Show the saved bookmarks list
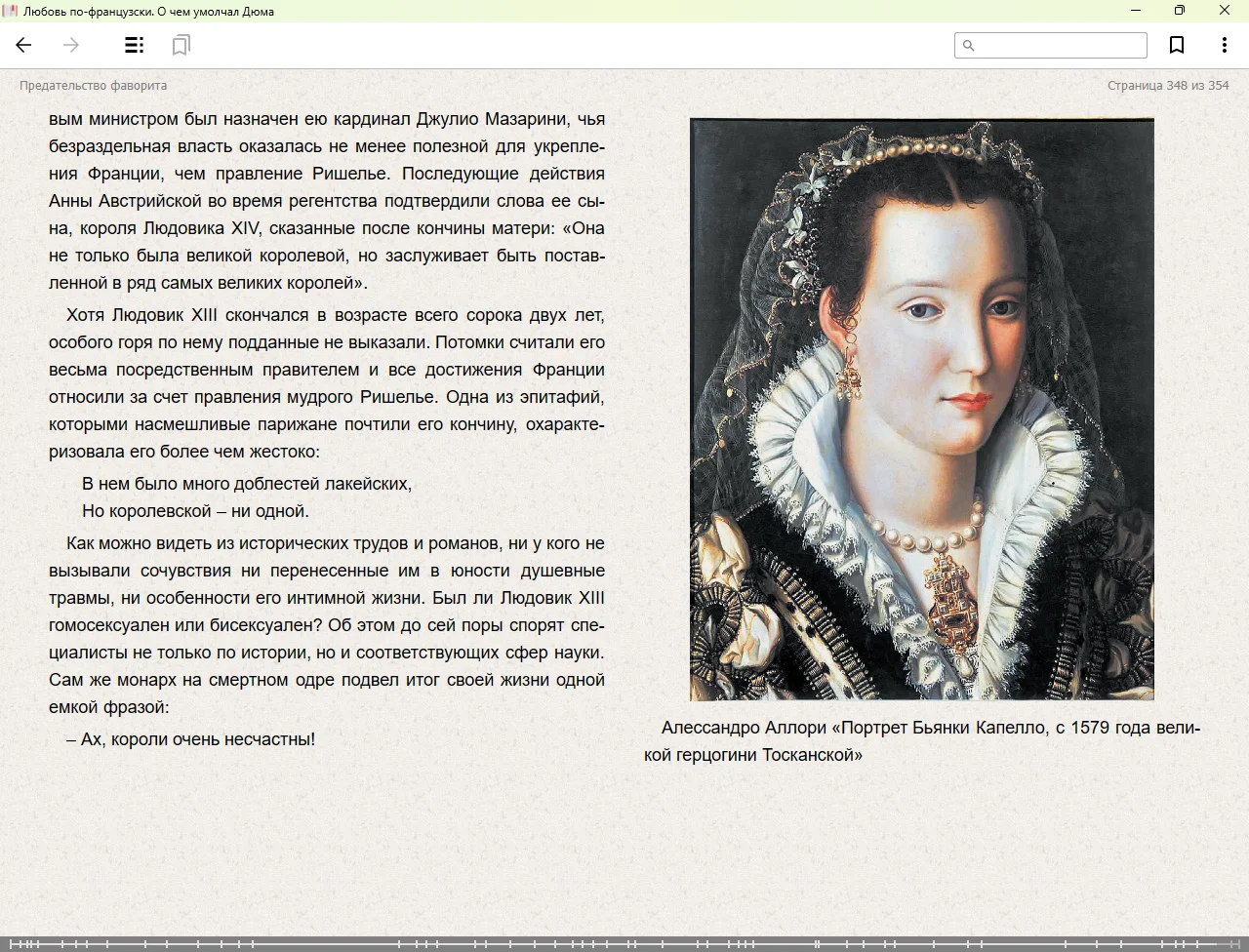Screen dimensions: 1249x952 click(181, 45)
